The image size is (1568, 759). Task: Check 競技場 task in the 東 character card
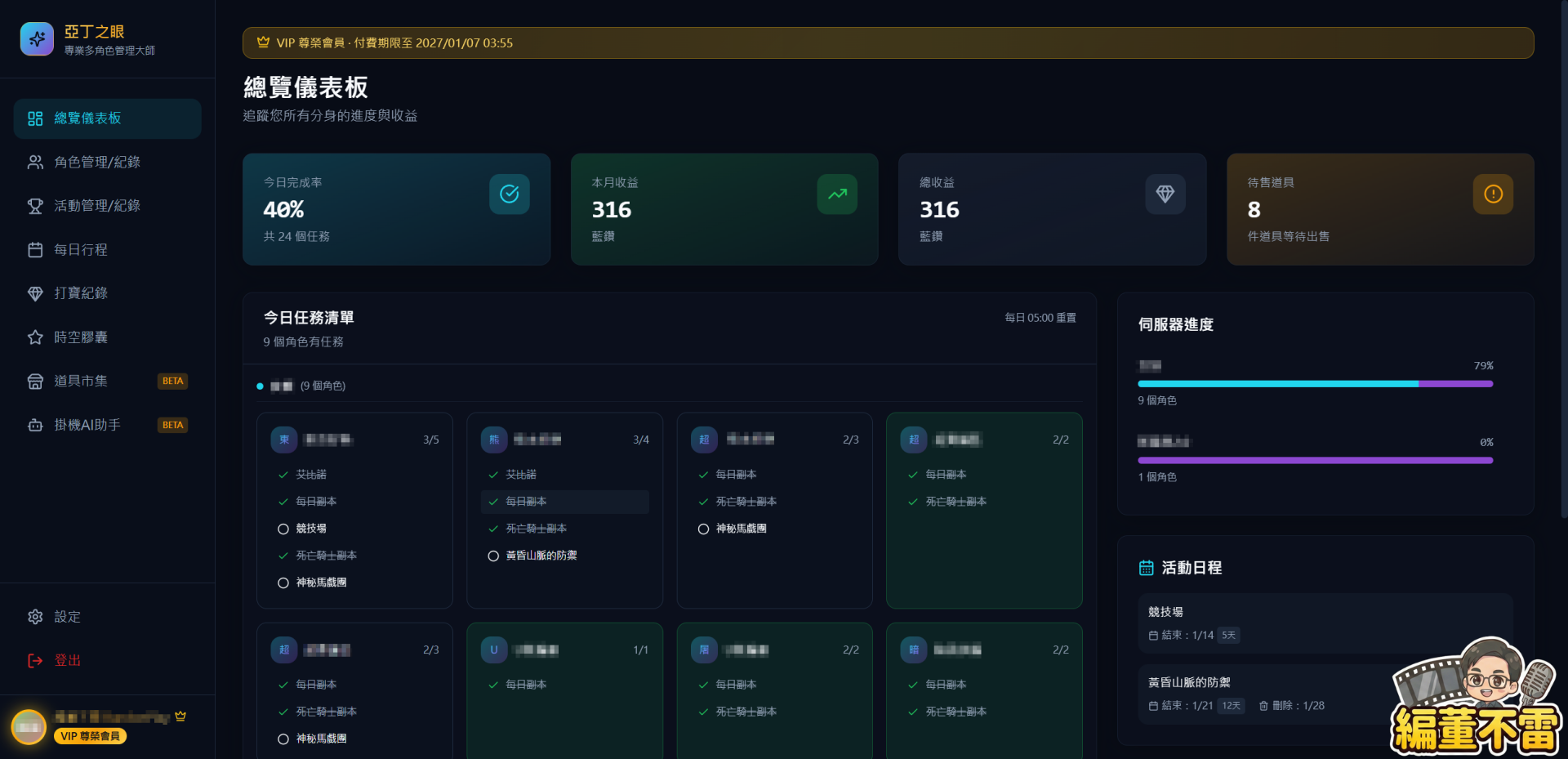point(283,529)
